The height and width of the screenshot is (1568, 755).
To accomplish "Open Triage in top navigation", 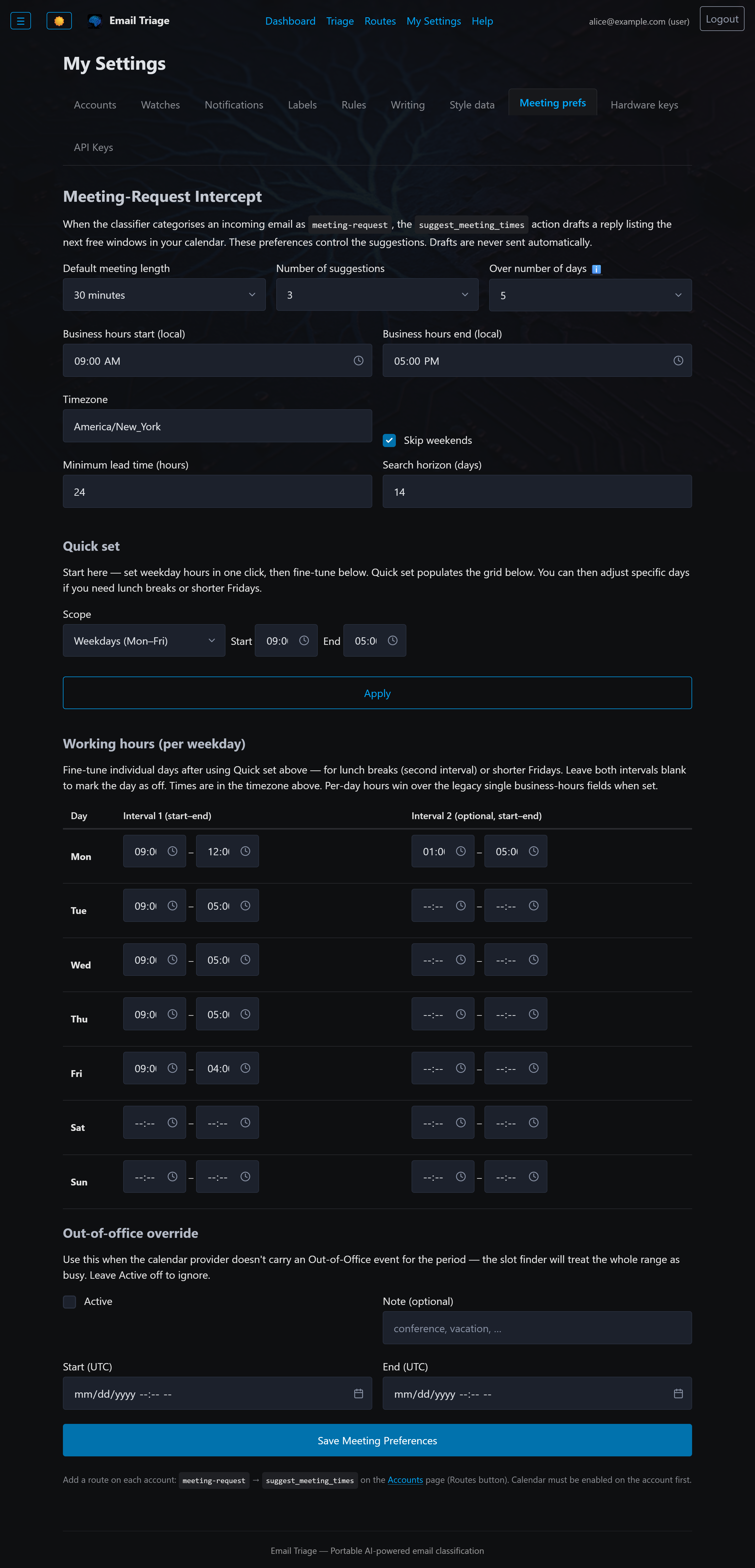I will point(340,21).
